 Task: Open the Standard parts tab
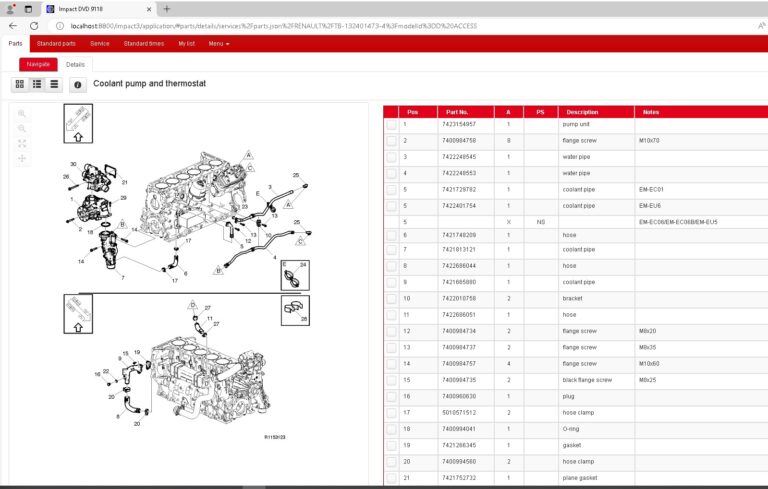56,44
